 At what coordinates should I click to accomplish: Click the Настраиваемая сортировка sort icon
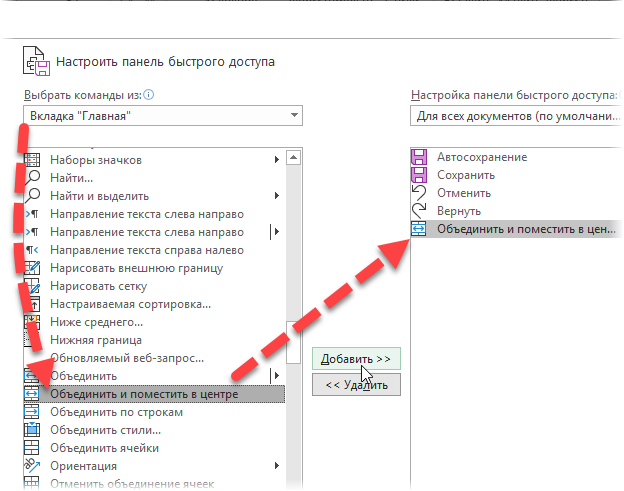(x=32, y=304)
